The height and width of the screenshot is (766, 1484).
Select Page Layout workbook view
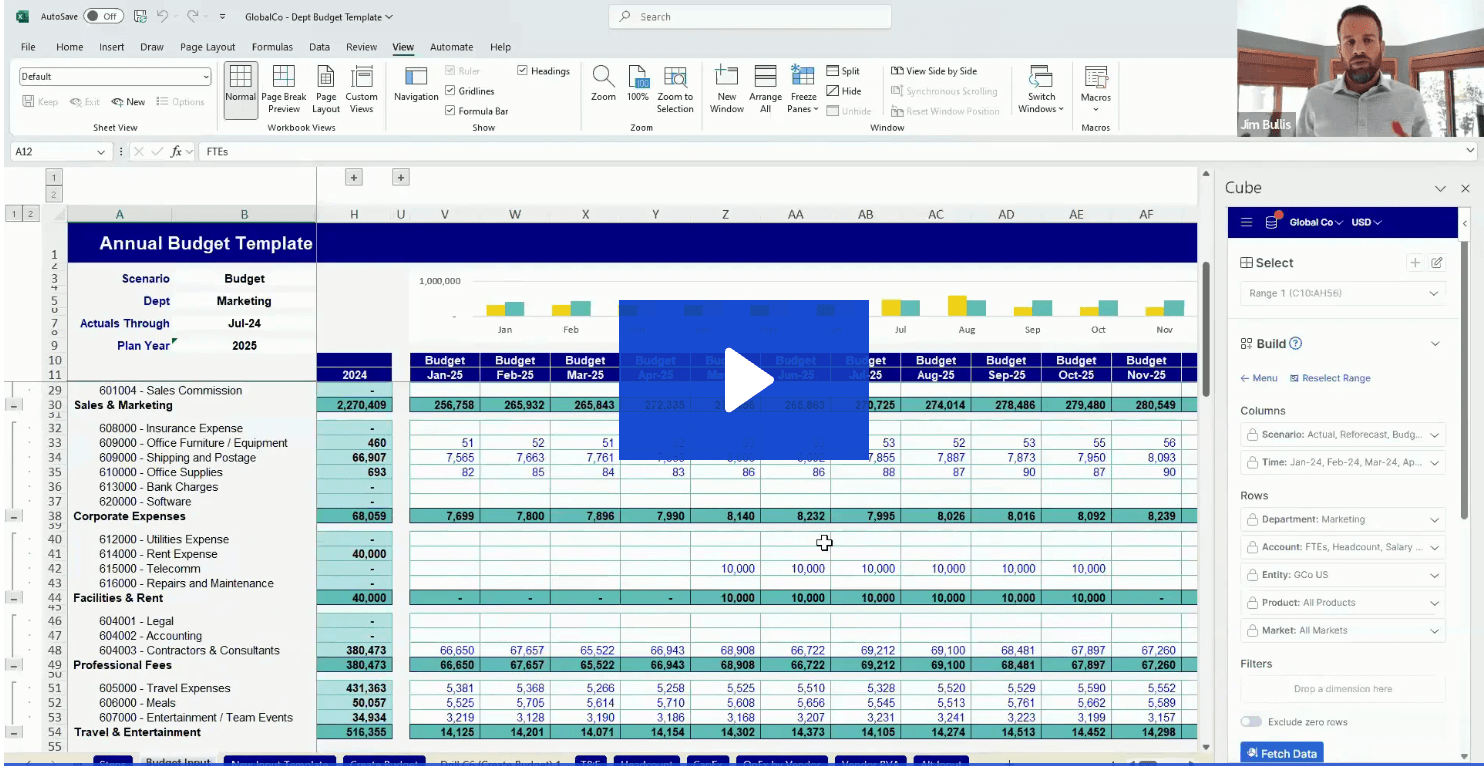point(324,88)
